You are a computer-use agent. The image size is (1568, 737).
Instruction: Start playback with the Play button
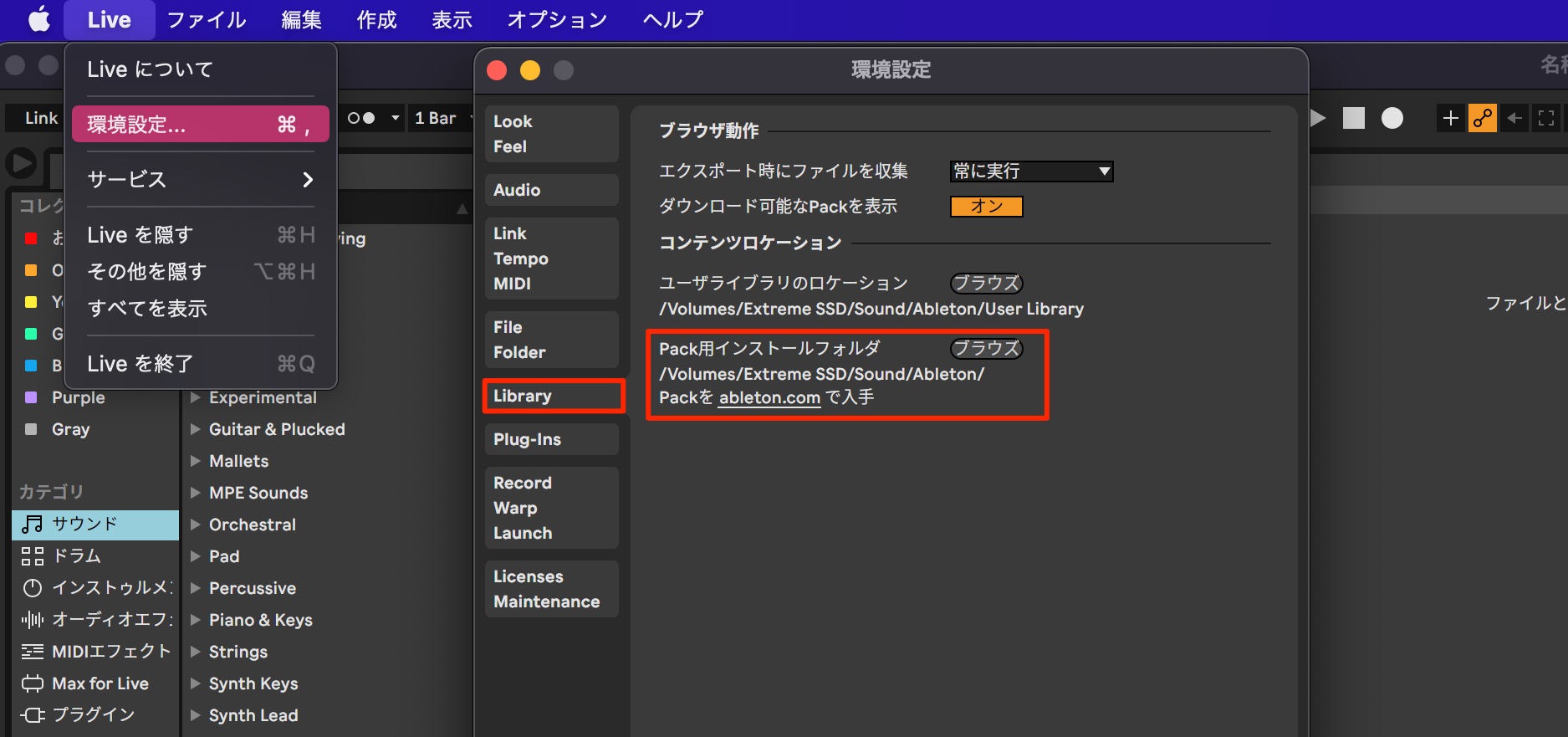(x=1317, y=118)
